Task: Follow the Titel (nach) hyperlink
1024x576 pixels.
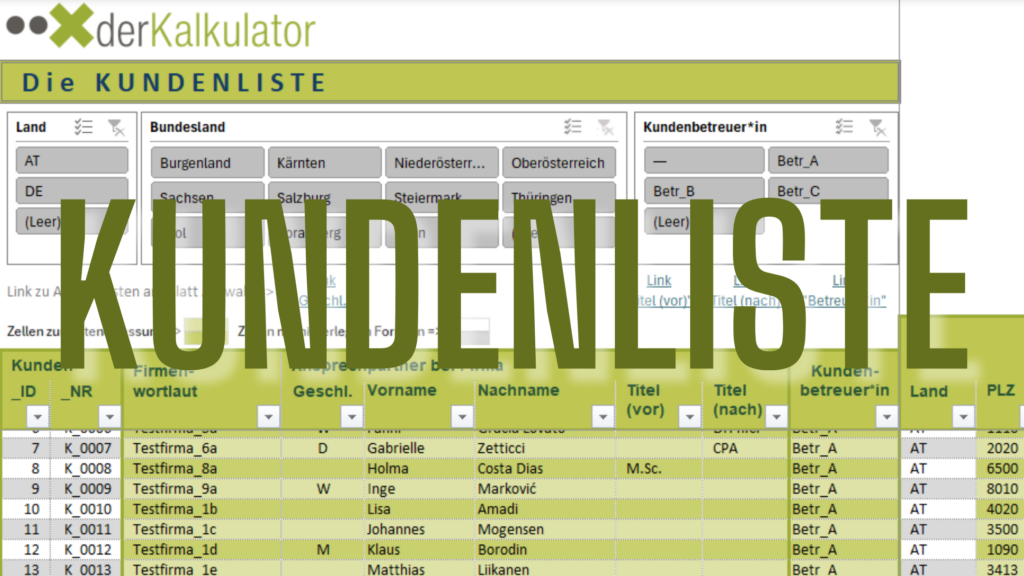Action: pyautogui.click(x=747, y=300)
